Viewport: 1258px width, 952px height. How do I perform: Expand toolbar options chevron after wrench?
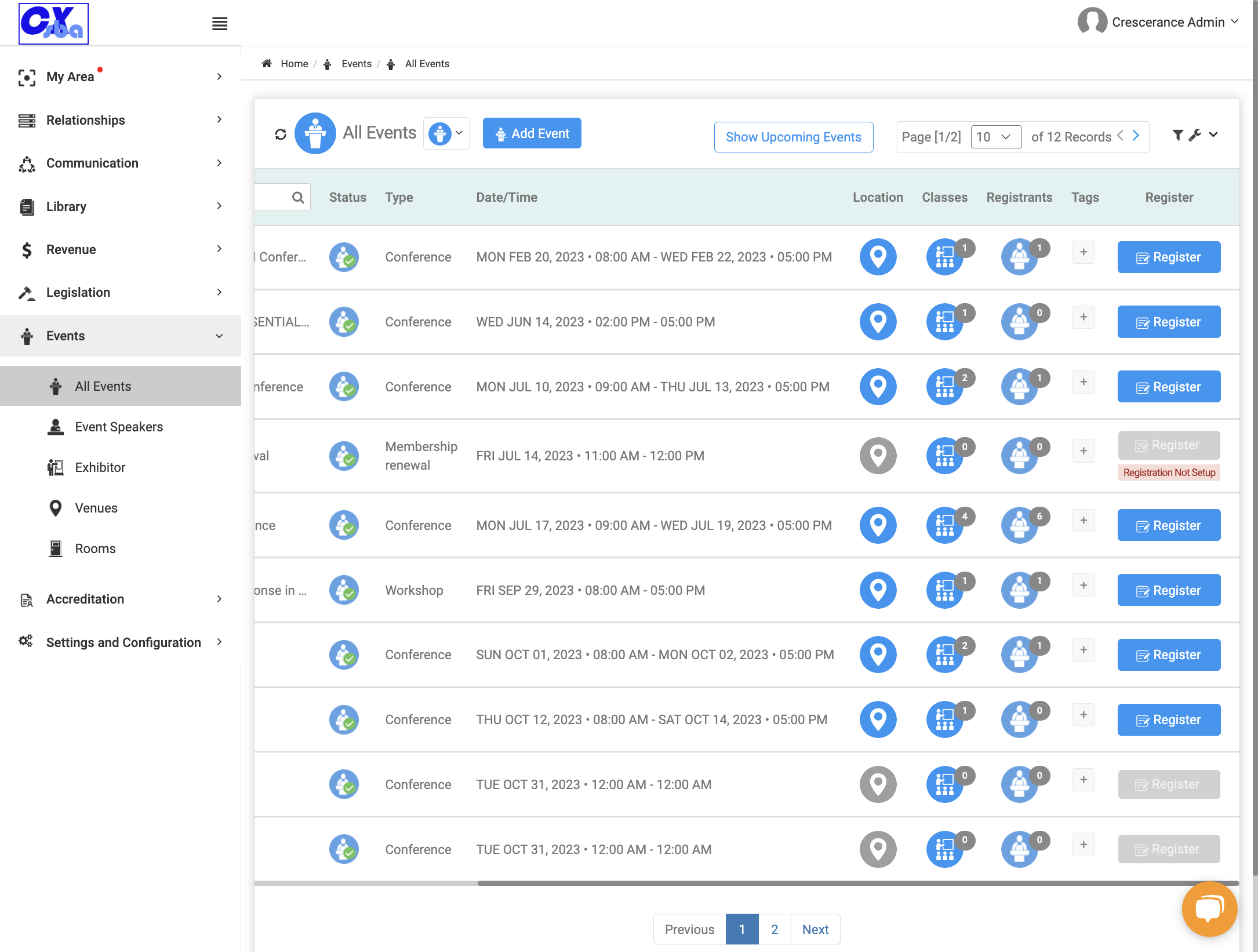click(1213, 135)
